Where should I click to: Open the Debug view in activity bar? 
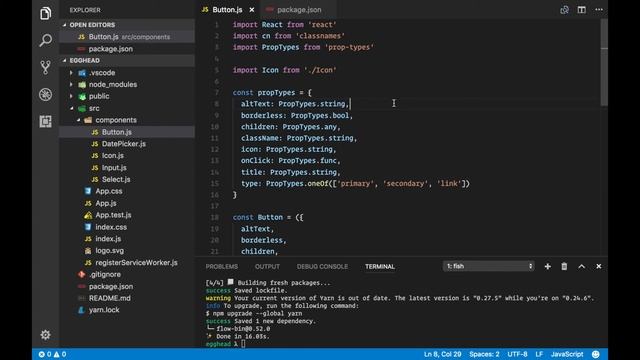coord(46,94)
